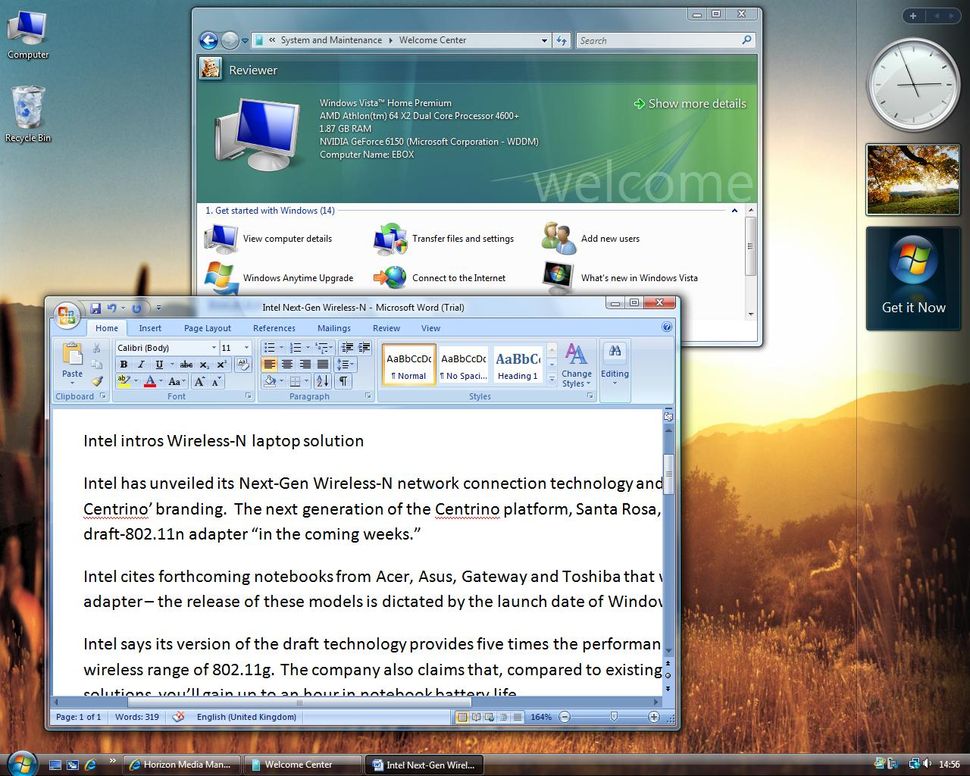Enable Strikethrough formatting

tap(187, 363)
